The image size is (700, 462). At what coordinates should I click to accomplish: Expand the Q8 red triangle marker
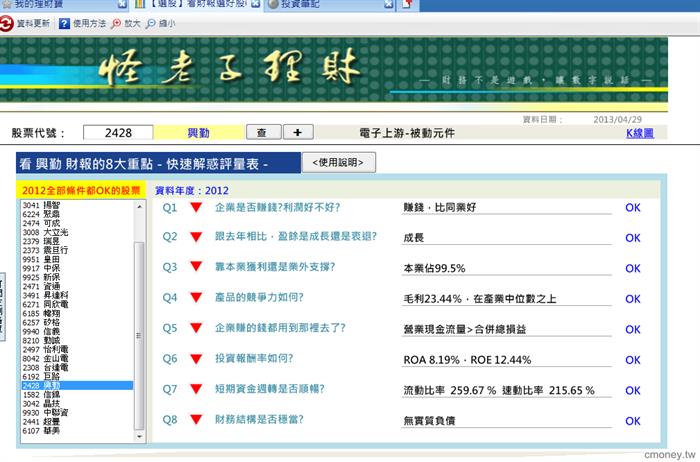pyautogui.click(x=196, y=419)
